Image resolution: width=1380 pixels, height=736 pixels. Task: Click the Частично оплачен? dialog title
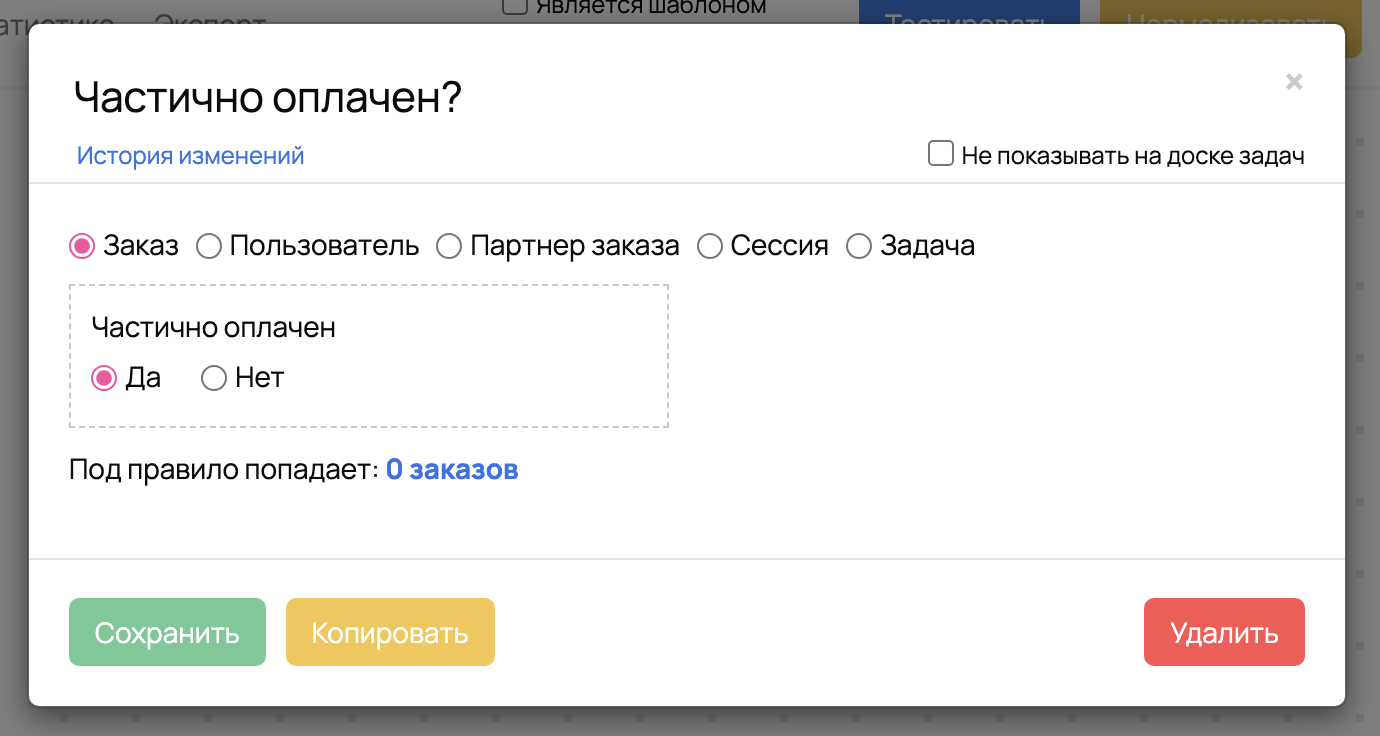pyautogui.click(x=268, y=98)
